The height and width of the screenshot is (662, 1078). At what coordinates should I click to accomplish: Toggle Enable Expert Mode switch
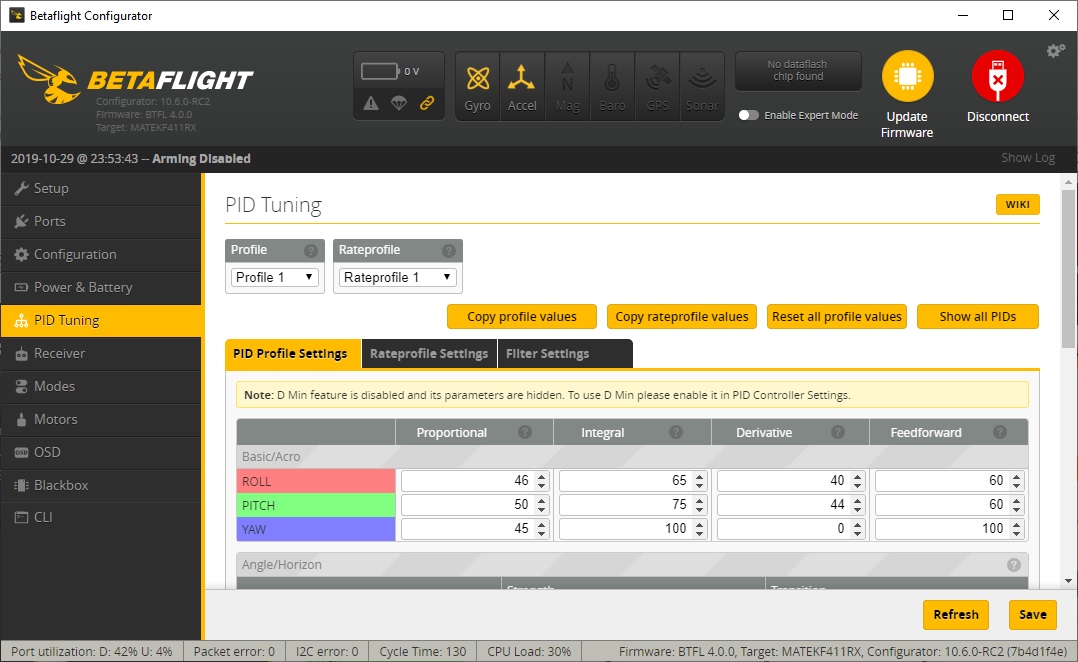(748, 115)
